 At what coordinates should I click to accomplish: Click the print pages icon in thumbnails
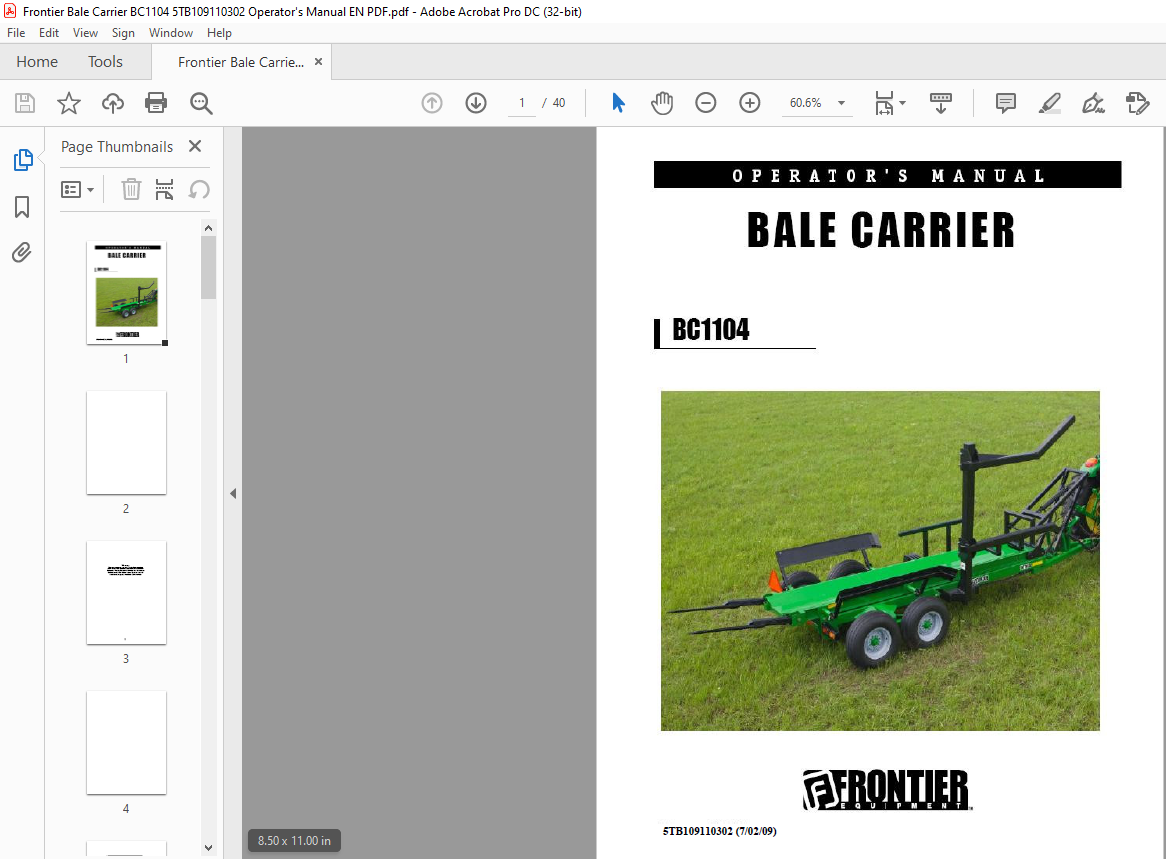[x=164, y=190]
